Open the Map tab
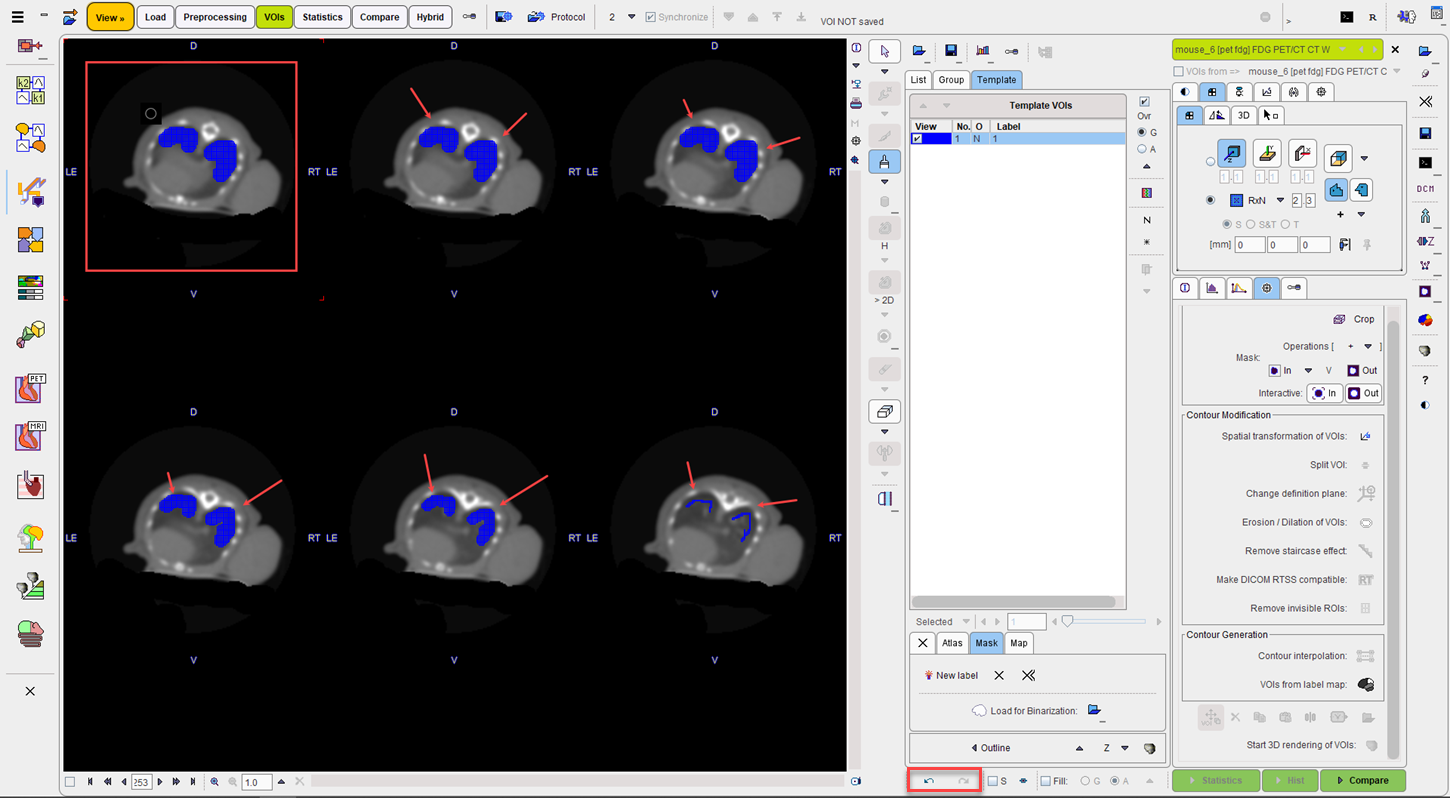Screen dimensions: 1450x798 click(1018, 643)
